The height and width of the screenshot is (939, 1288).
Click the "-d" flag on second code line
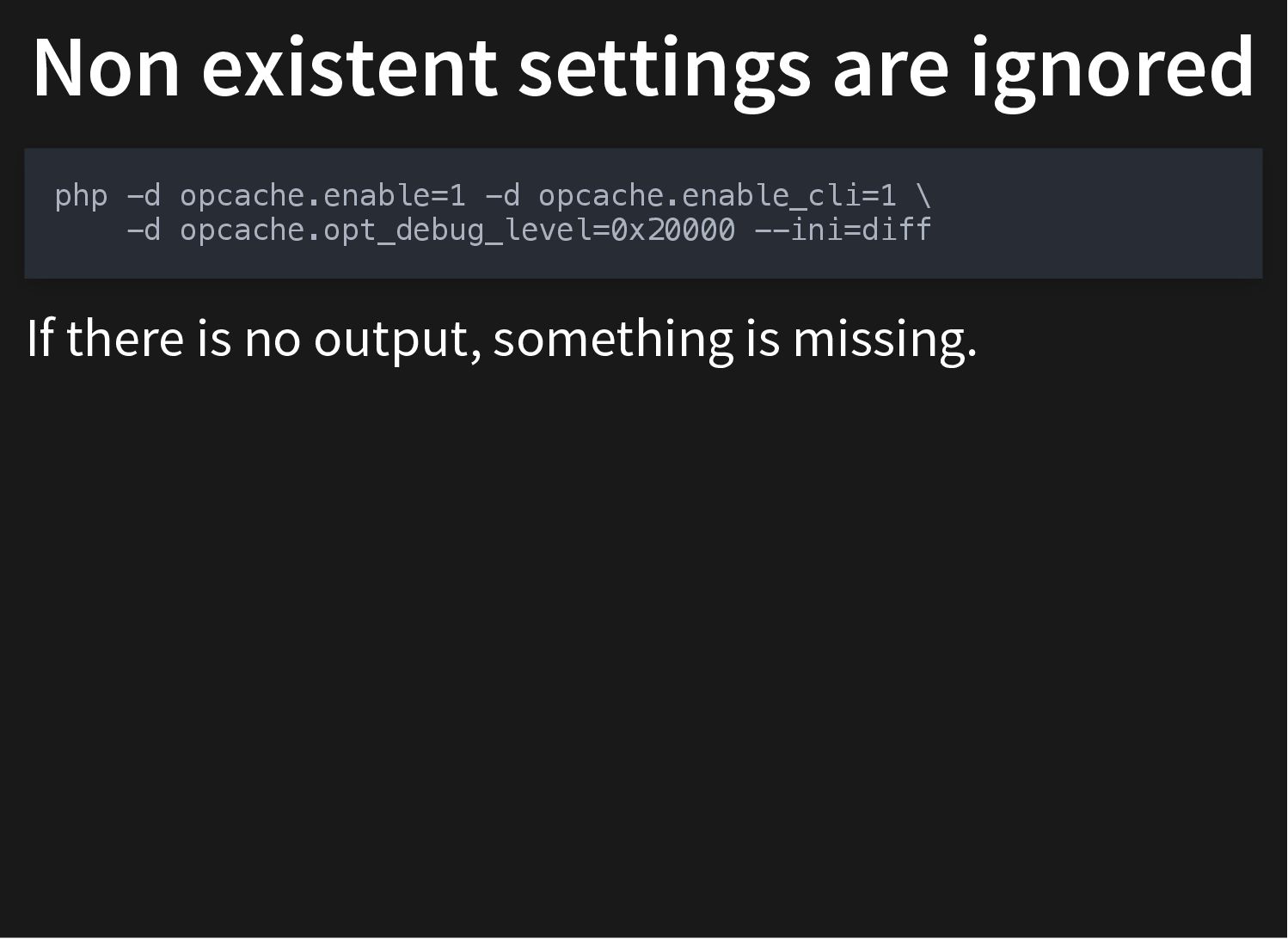point(144,230)
